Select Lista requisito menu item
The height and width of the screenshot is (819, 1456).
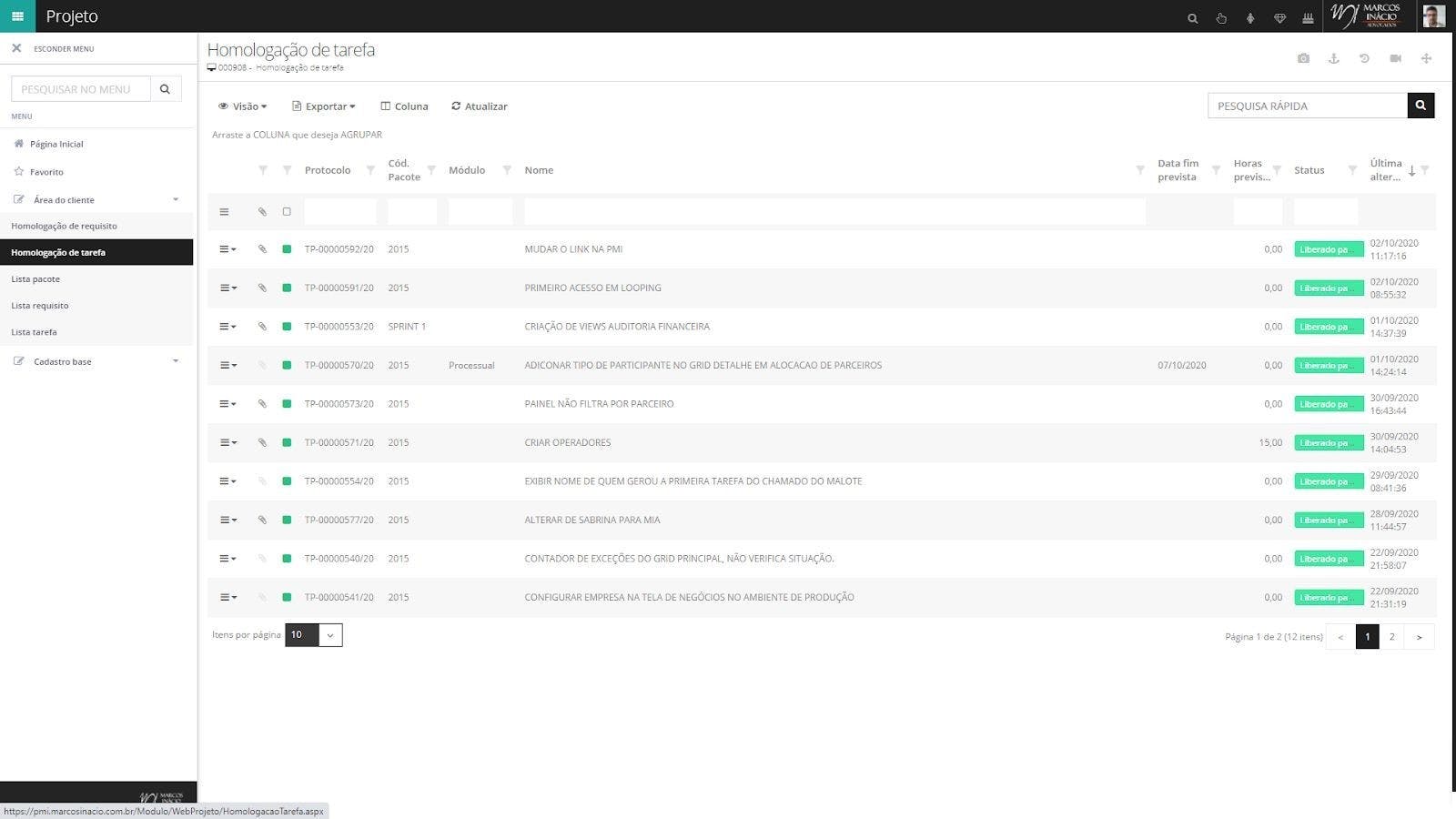pos(96,306)
